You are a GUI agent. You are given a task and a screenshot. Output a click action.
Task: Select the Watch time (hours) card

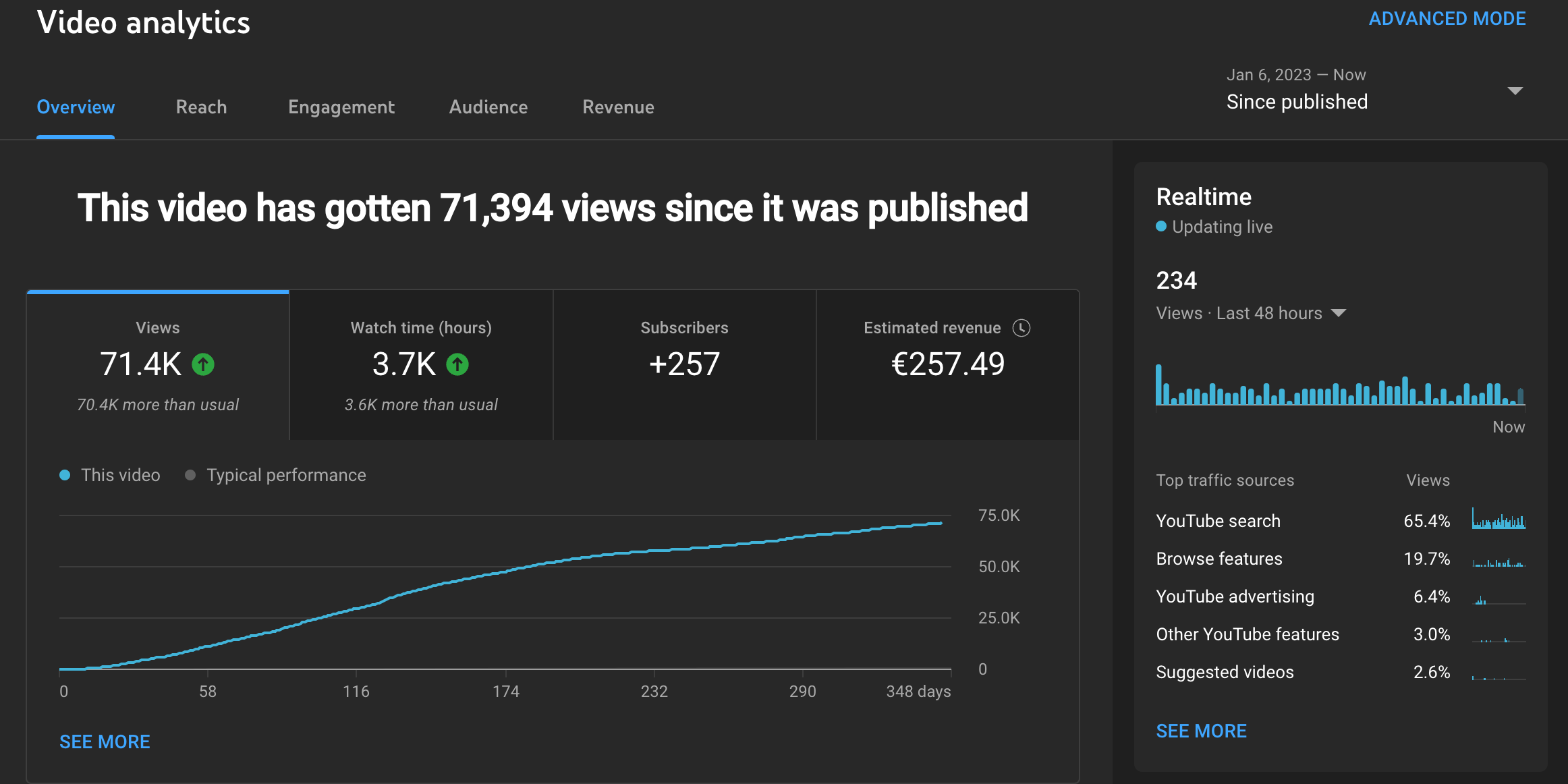coord(421,365)
